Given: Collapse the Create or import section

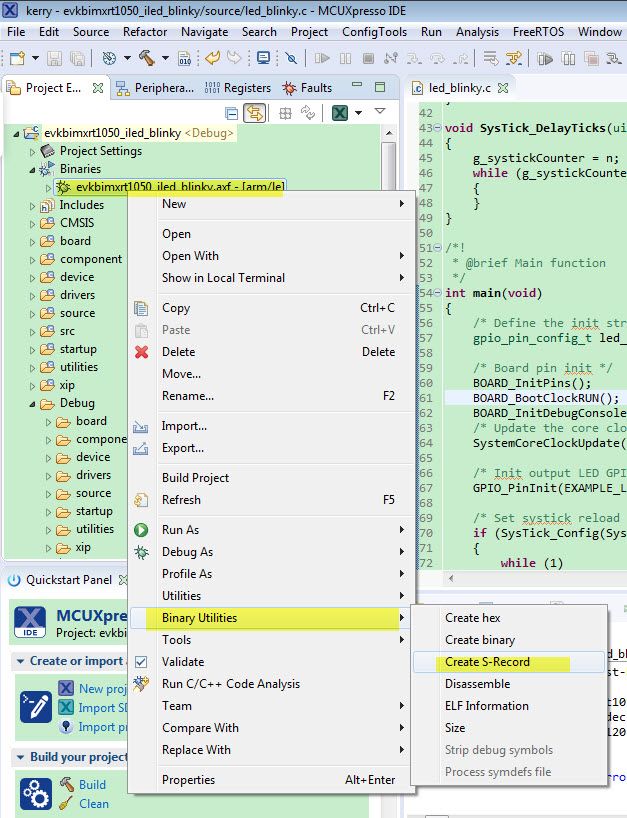Looking at the screenshot, I should point(20,661).
